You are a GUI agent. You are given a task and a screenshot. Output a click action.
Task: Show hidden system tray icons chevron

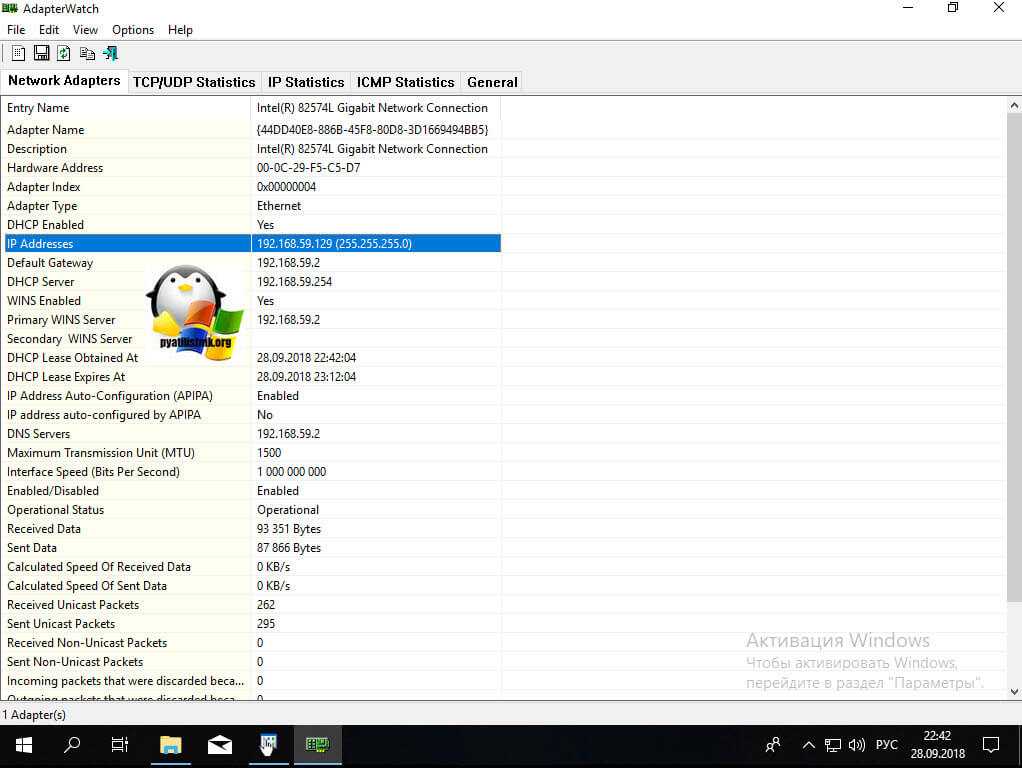coord(808,745)
